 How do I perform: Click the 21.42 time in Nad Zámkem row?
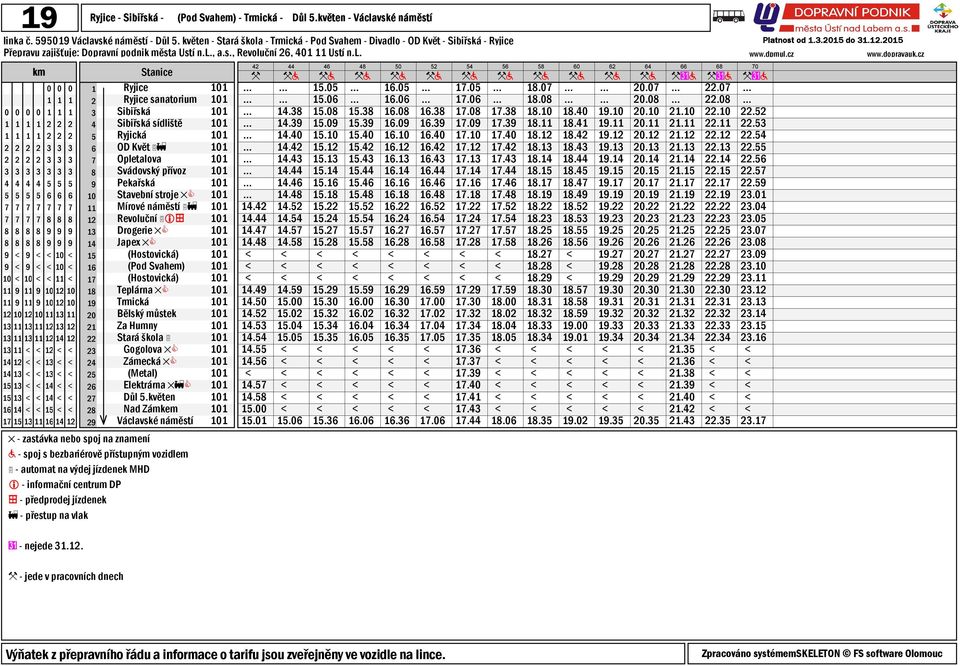pyautogui.click(x=682, y=409)
